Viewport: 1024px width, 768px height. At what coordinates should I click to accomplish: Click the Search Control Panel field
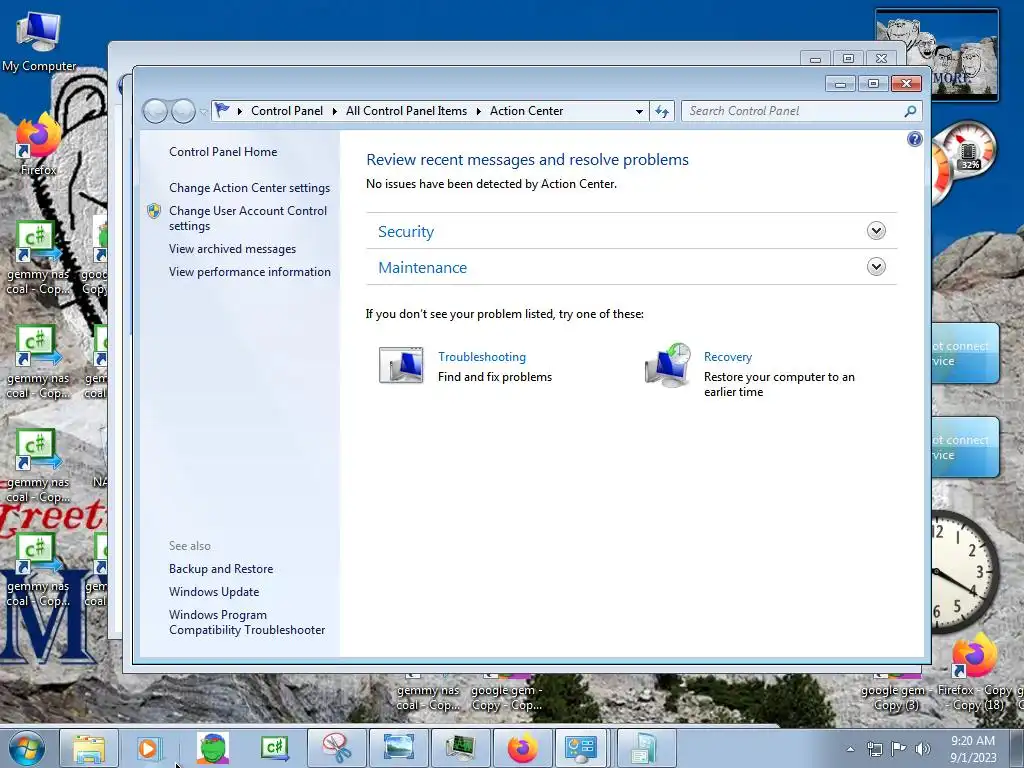[801, 111]
